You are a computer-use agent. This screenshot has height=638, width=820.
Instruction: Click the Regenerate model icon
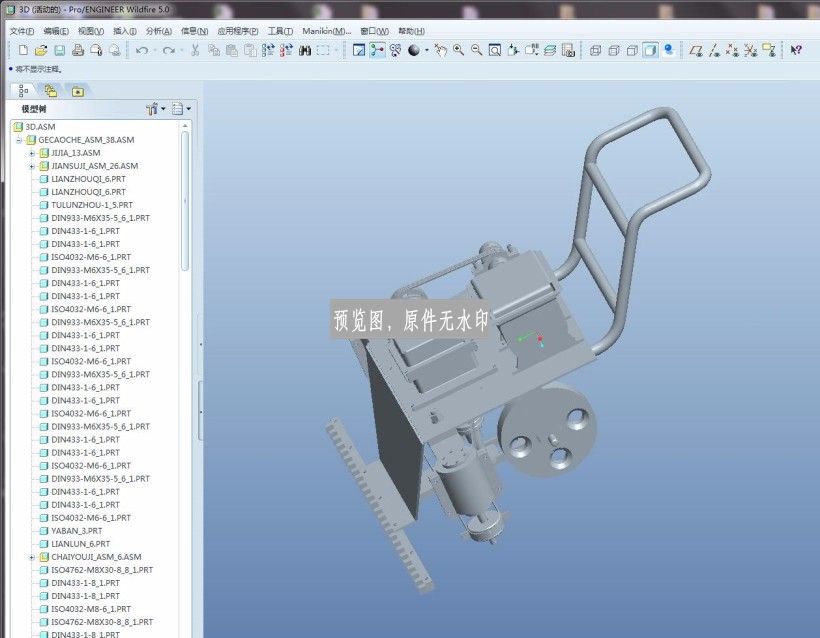click(268, 50)
